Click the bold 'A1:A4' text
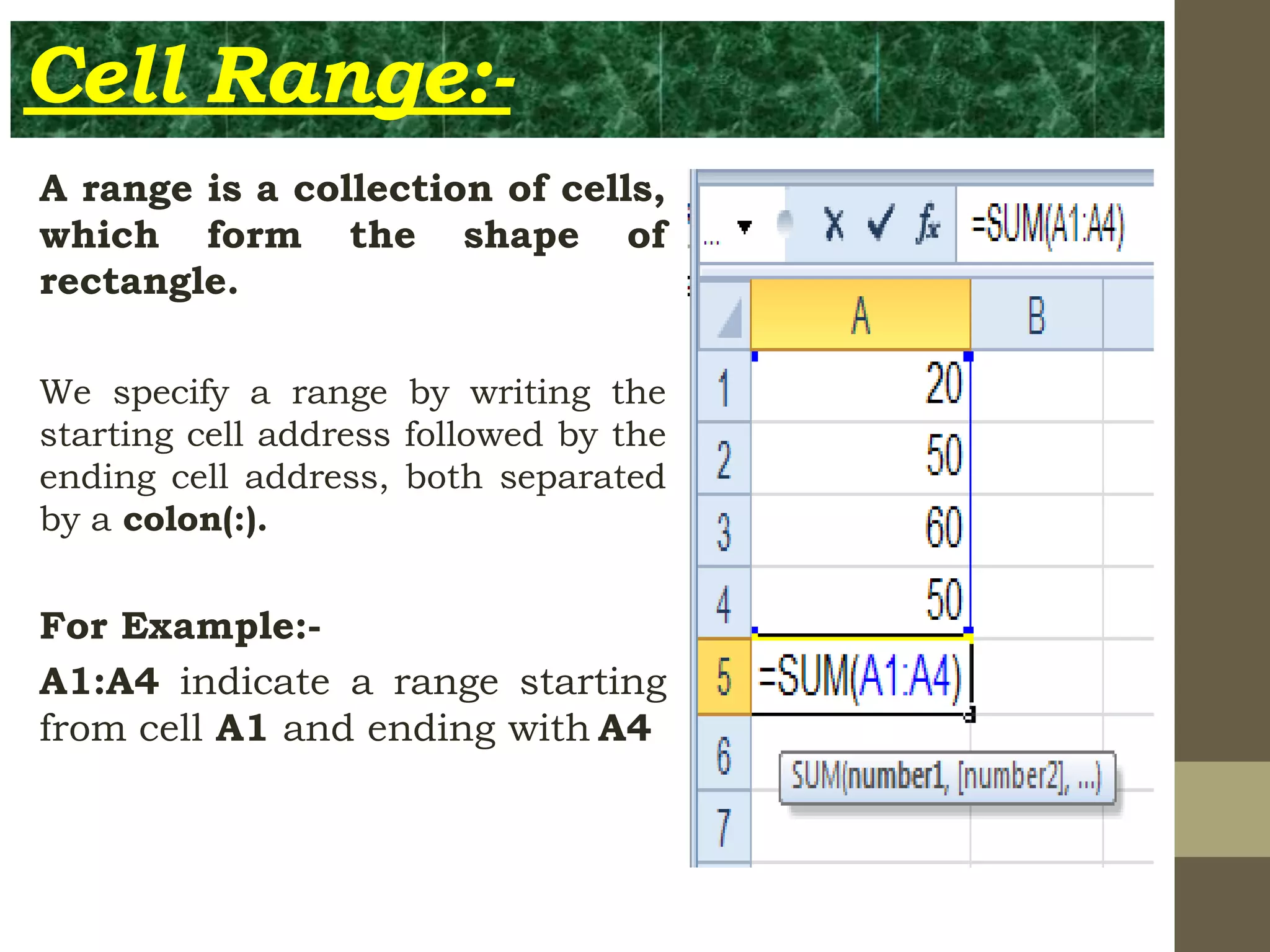 [x=99, y=681]
